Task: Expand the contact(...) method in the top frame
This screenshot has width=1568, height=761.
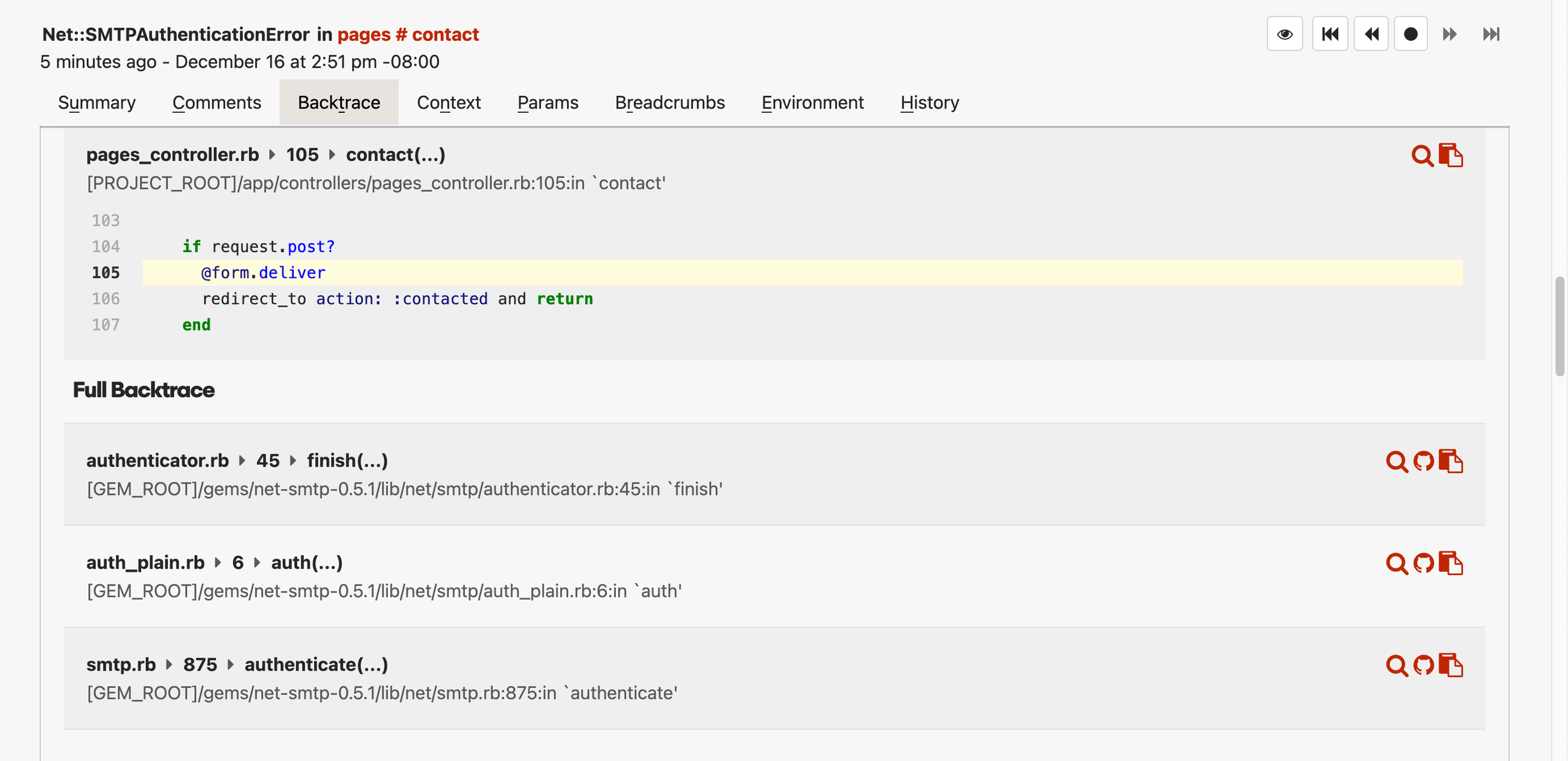Action: tap(396, 154)
